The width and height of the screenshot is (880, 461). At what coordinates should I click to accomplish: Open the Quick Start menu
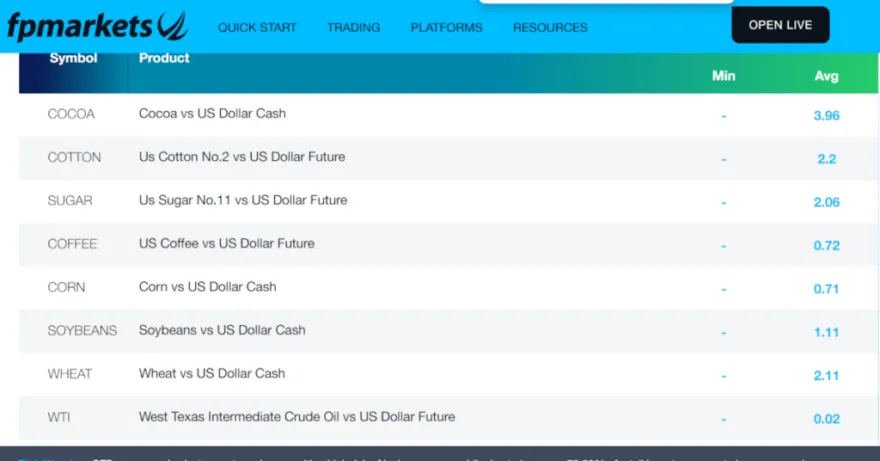point(257,27)
